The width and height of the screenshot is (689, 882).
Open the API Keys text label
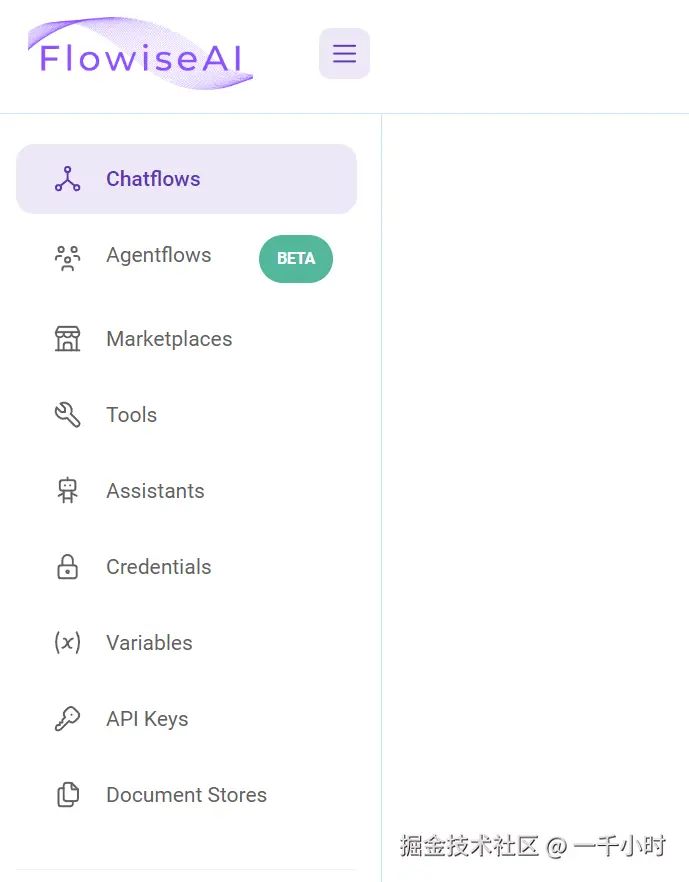(147, 719)
